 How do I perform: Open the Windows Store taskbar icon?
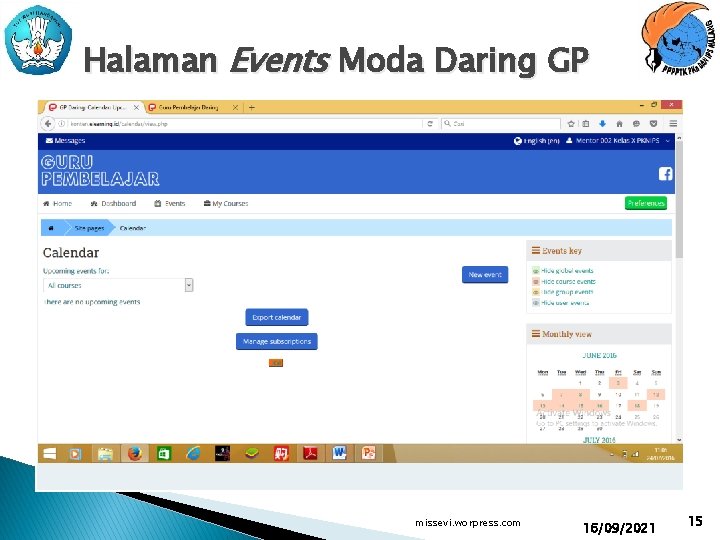[164, 454]
